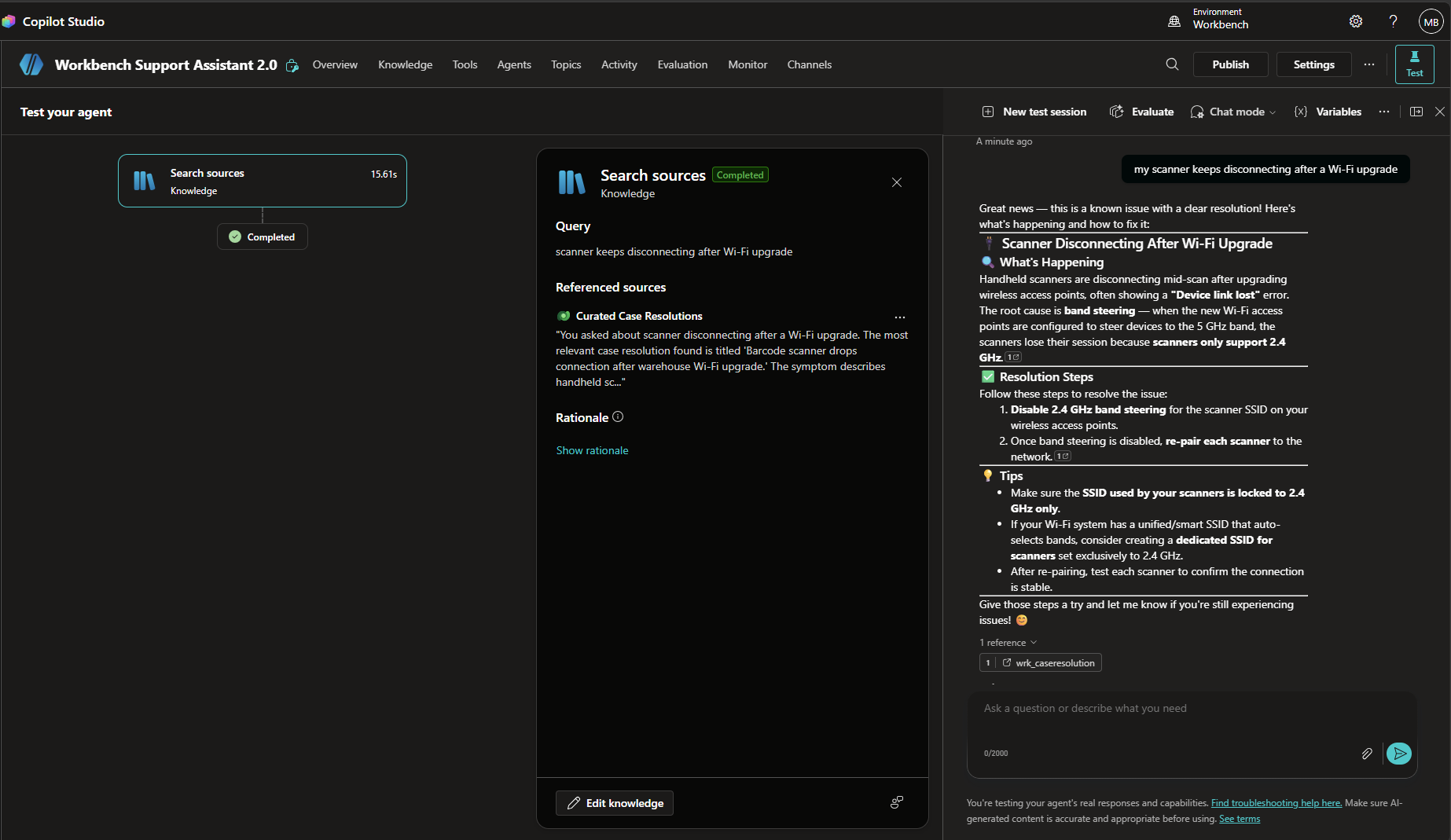Click the edit agent icon beside the name
Screen dimensions: 1451x840
click(292, 65)
